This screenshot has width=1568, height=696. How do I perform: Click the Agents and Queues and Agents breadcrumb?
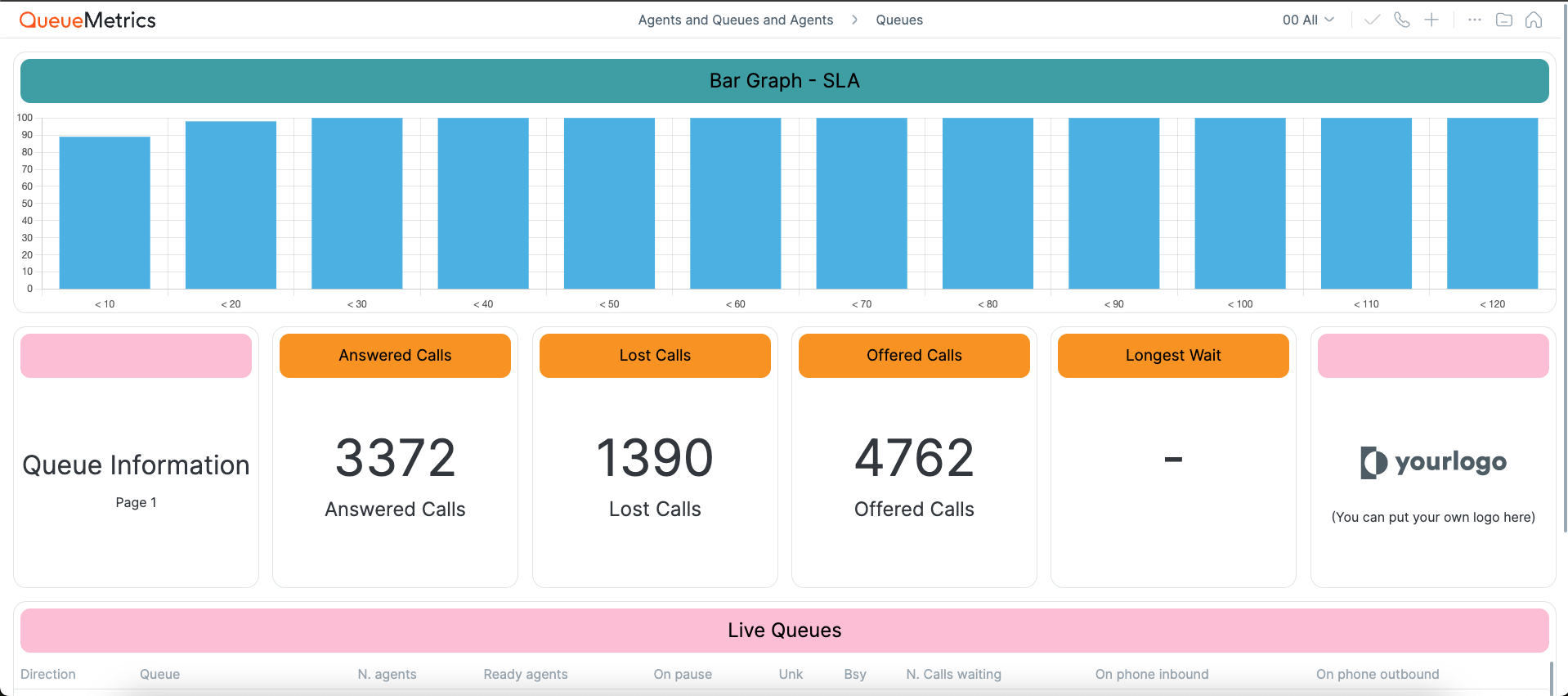pos(736,20)
